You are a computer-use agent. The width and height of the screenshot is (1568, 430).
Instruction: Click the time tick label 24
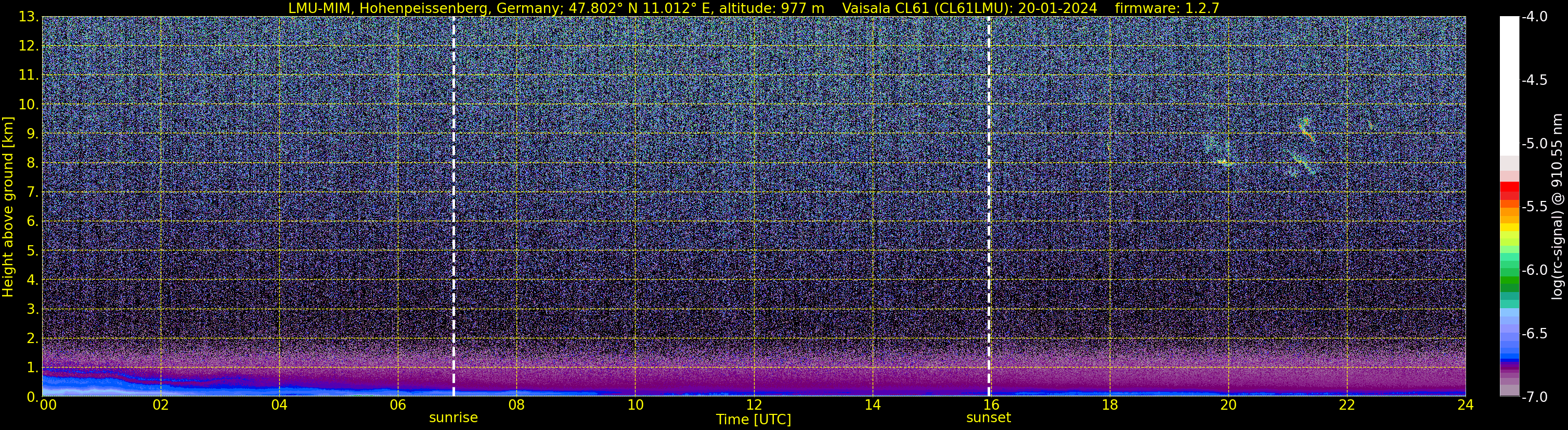(x=1466, y=405)
